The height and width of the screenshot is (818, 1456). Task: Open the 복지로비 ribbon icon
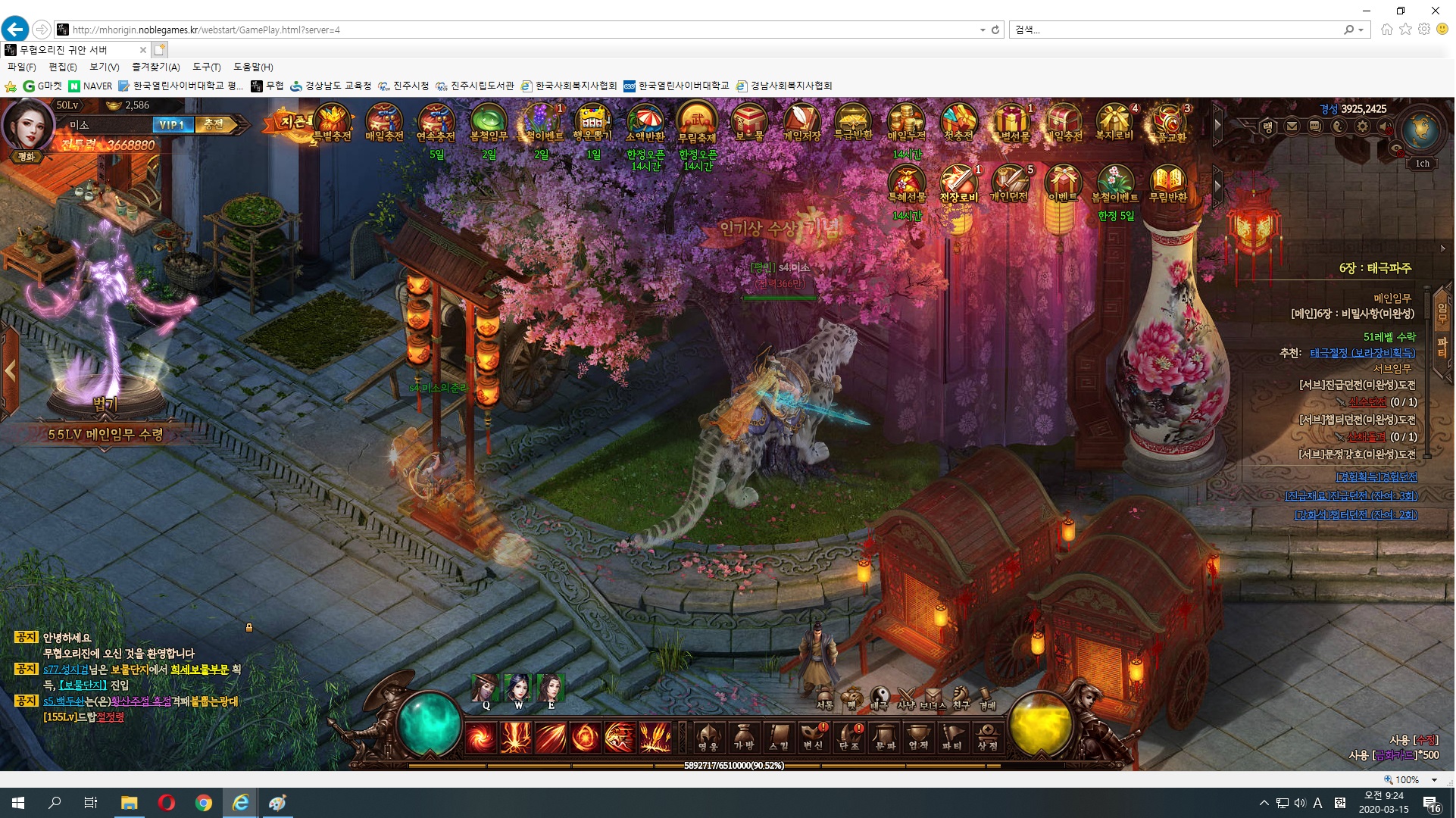[x=1114, y=123]
